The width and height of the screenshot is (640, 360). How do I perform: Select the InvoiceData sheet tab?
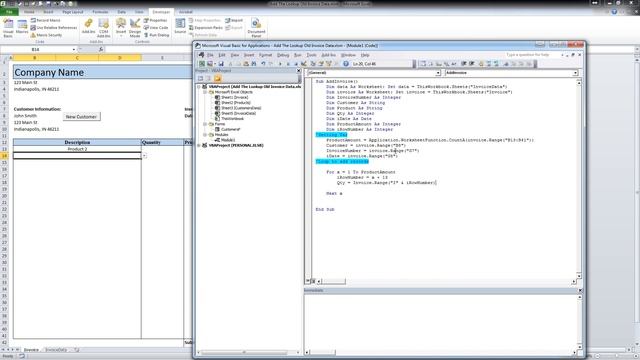click(x=56, y=350)
